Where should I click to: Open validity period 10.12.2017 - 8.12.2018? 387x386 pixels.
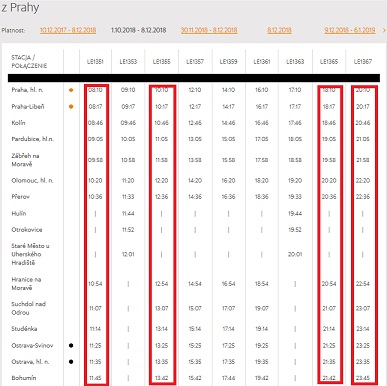pos(68,30)
